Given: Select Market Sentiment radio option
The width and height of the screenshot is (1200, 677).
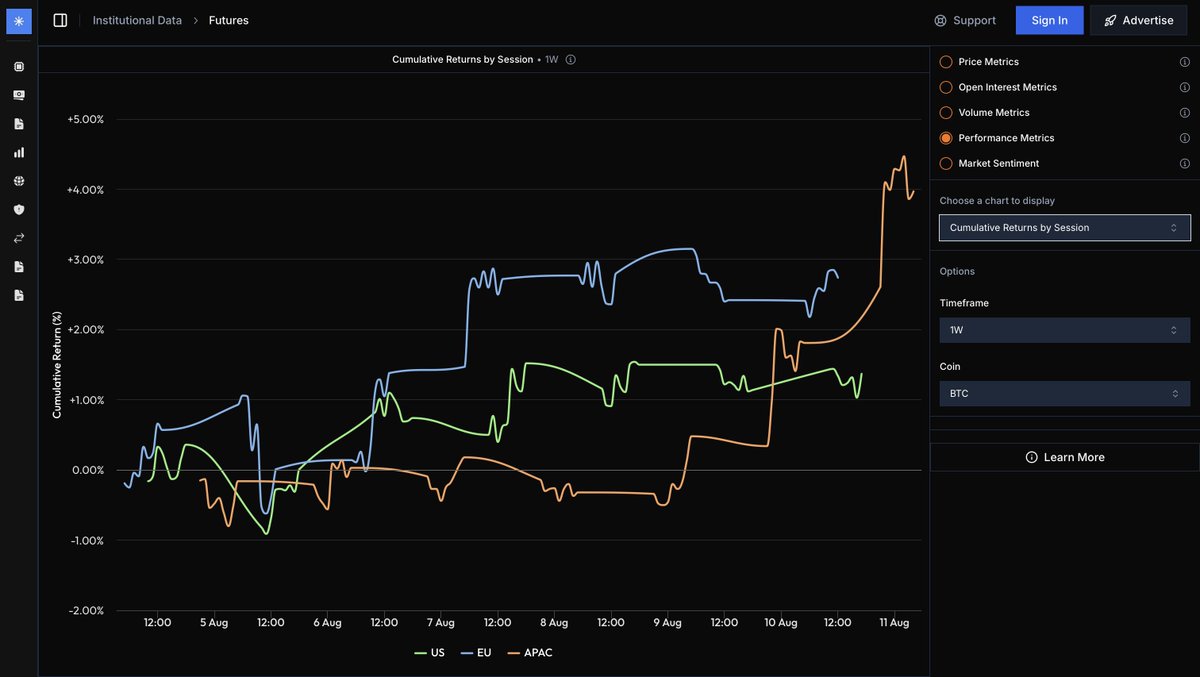Looking at the screenshot, I should 946,163.
